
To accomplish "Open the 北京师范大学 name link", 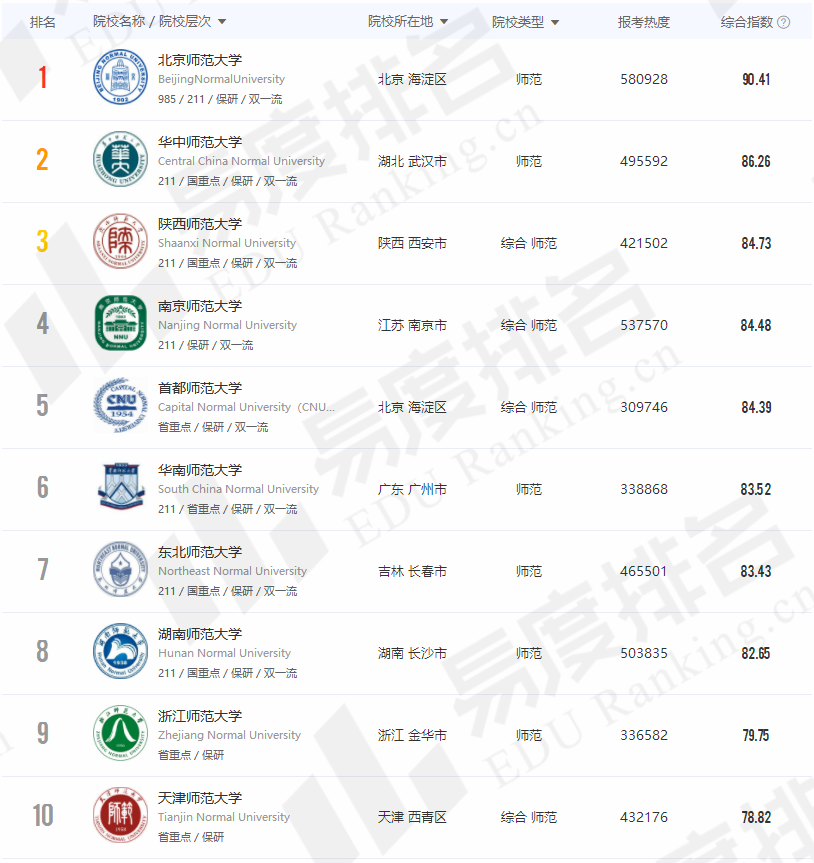I will (x=200, y=60).
